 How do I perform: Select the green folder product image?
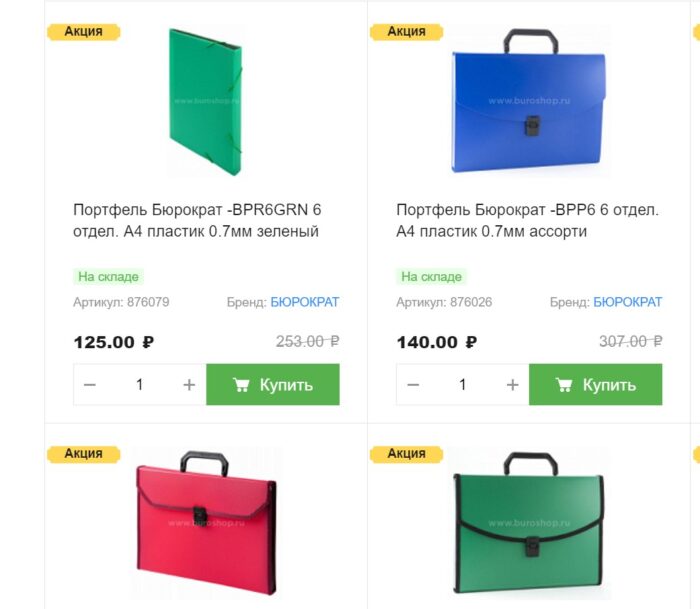(205, 101)
